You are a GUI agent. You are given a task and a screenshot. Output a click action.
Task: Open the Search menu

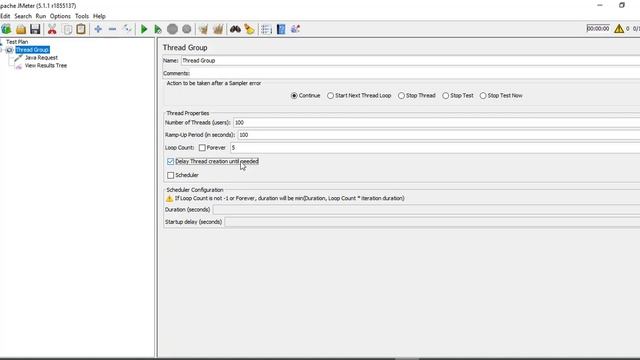click(x=23, y=16)
